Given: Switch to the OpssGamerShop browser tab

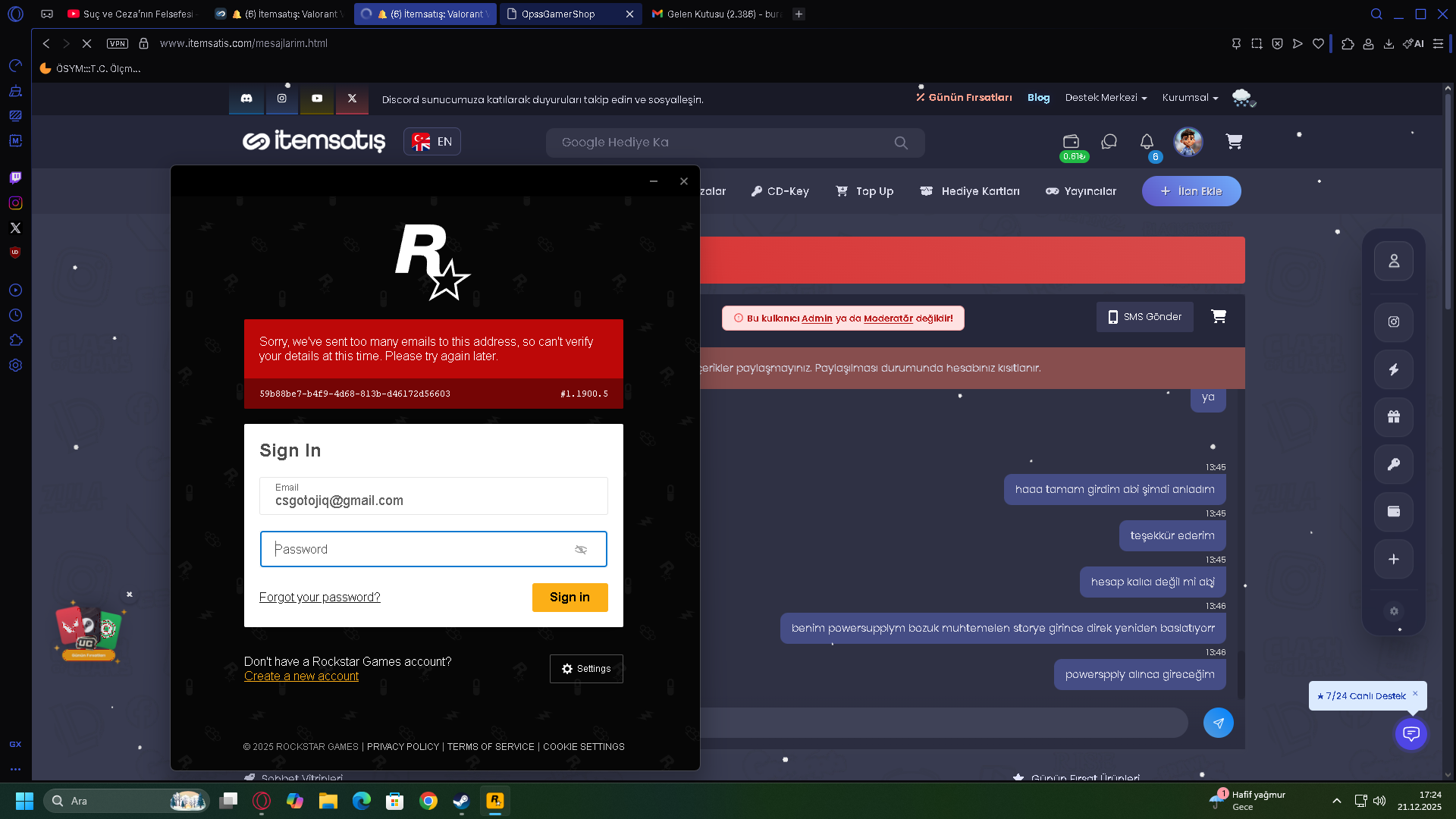Looking at the screenshot, I should tap(571, 14).
